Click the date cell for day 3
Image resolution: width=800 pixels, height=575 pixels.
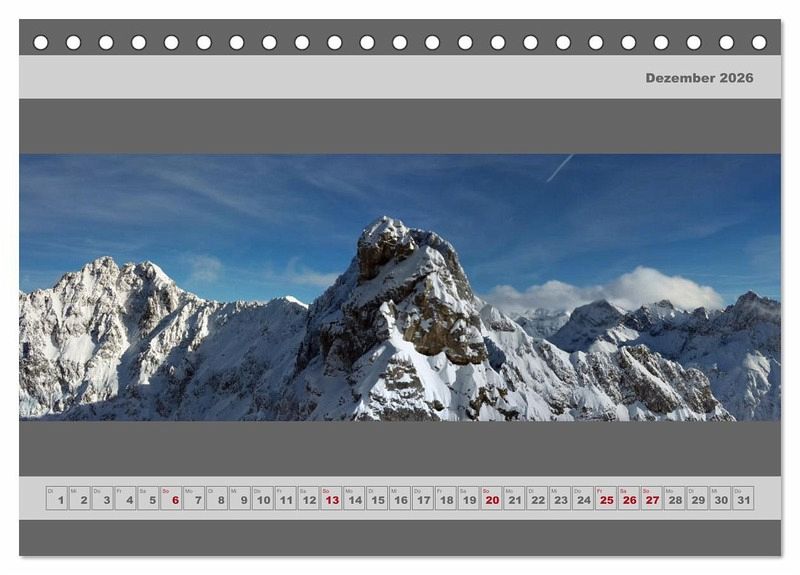click(x=102, y=498)
